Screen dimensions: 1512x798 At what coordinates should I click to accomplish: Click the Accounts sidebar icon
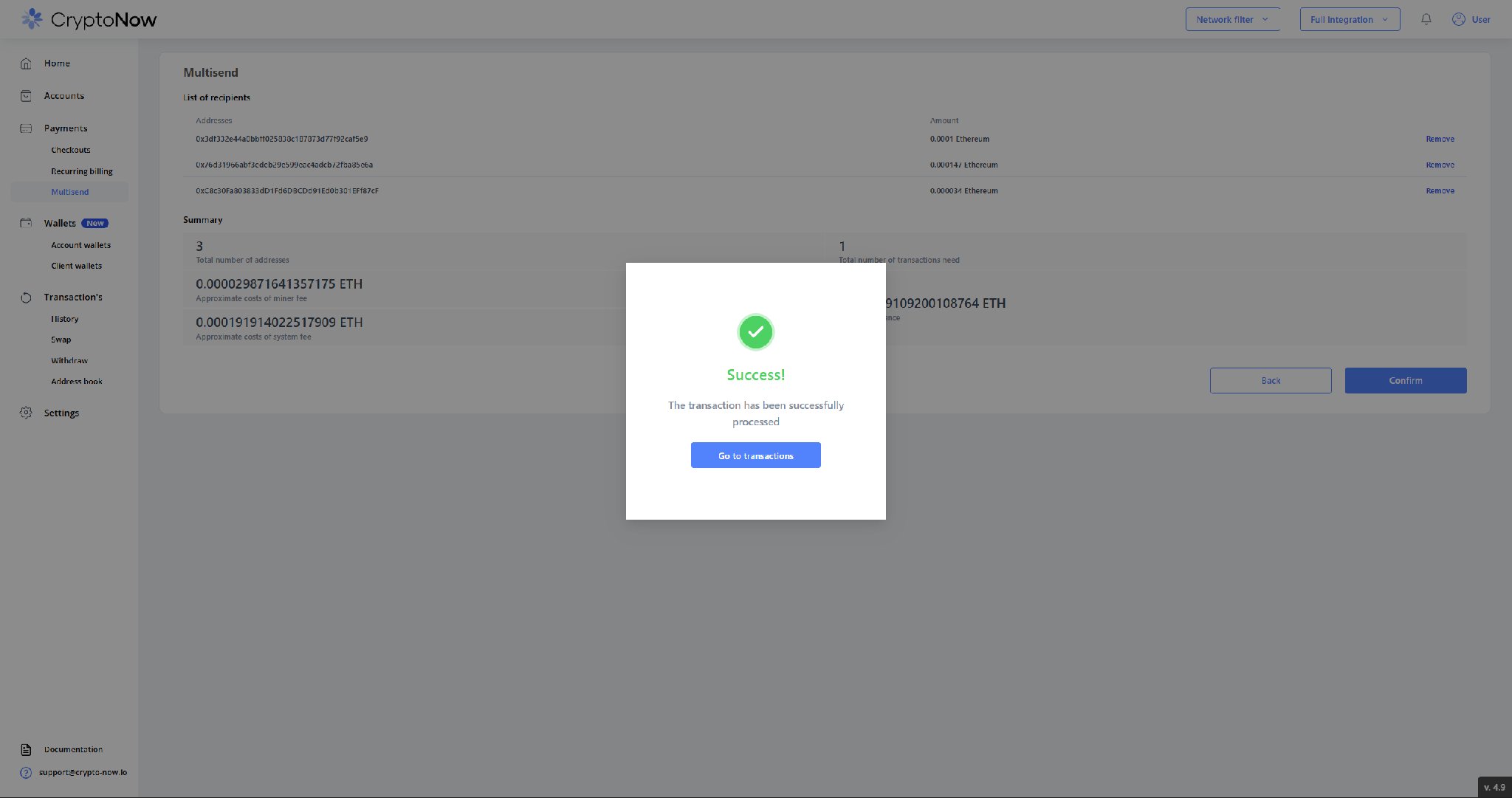click(x=26, y=96)
